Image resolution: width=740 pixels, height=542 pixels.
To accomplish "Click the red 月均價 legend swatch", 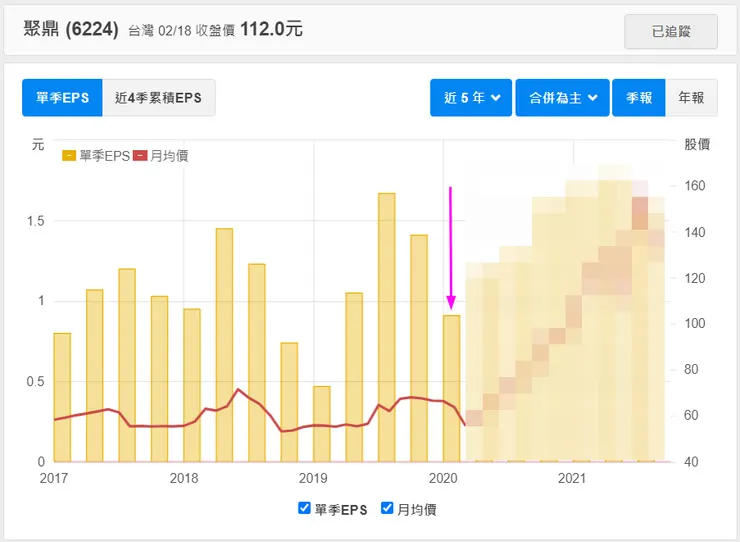I will tap(140, 156).
